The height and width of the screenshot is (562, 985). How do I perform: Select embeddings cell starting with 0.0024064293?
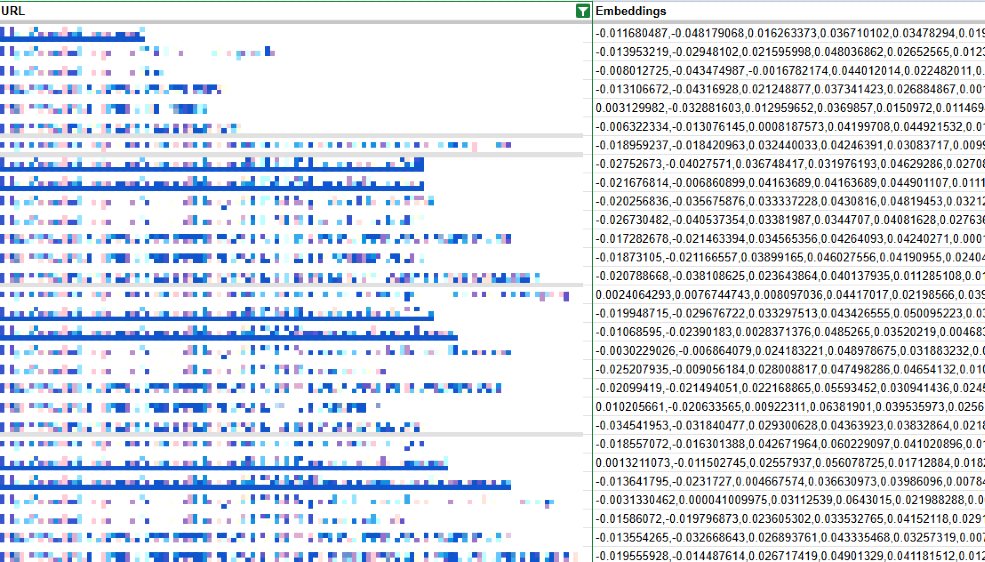tap(789, 295)
